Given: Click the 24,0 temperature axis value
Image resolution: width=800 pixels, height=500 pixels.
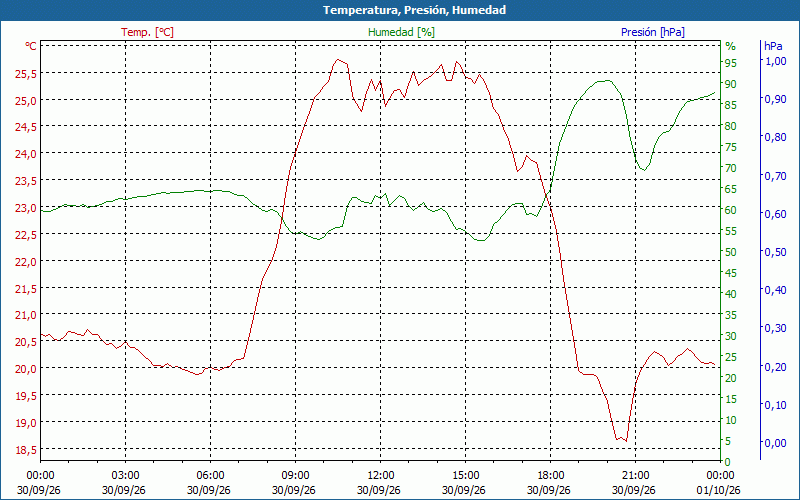Looking at the screenshot, I should (26, 154).
